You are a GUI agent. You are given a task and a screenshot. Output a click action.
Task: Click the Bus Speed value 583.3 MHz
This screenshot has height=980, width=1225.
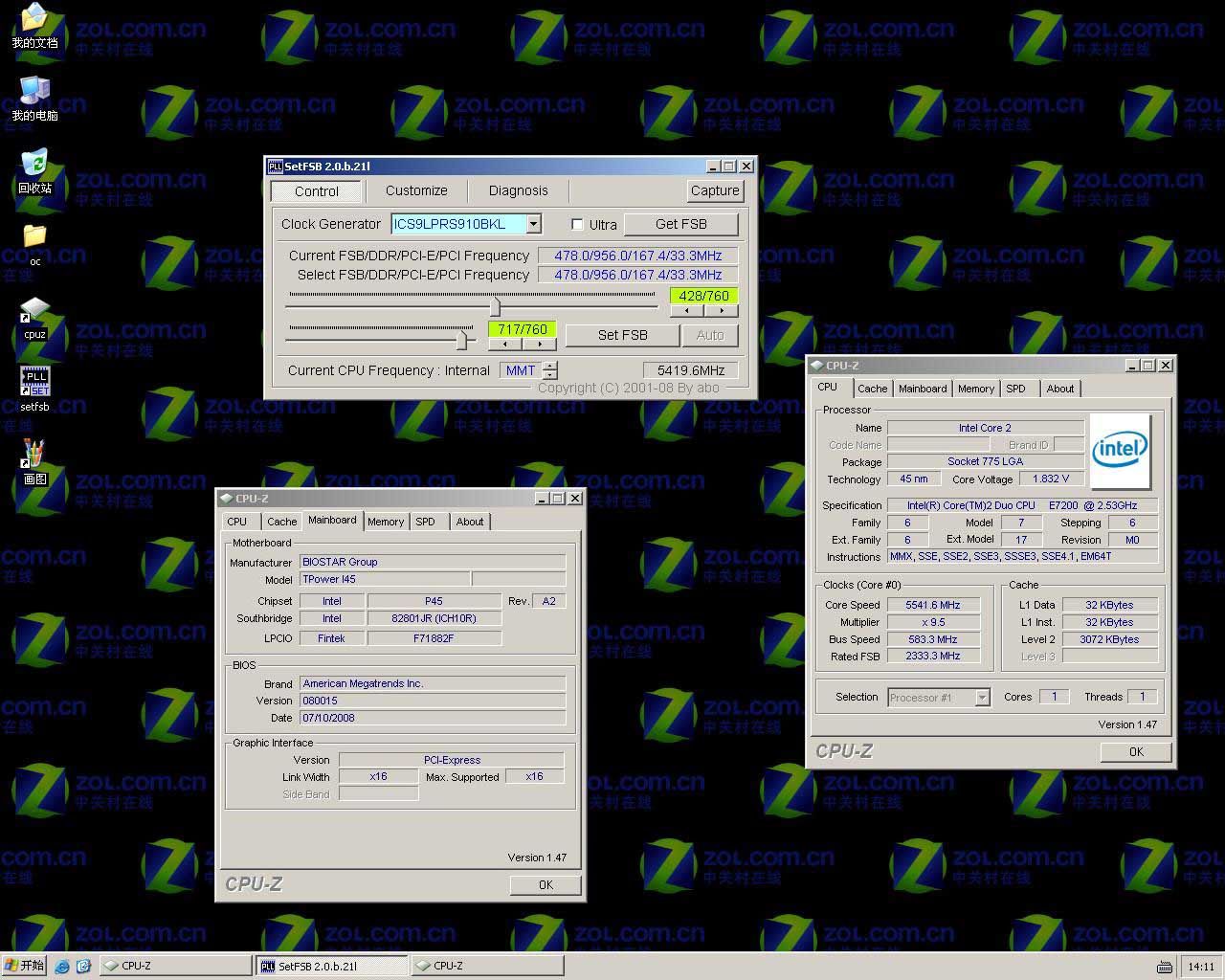[x=932, y=639]
